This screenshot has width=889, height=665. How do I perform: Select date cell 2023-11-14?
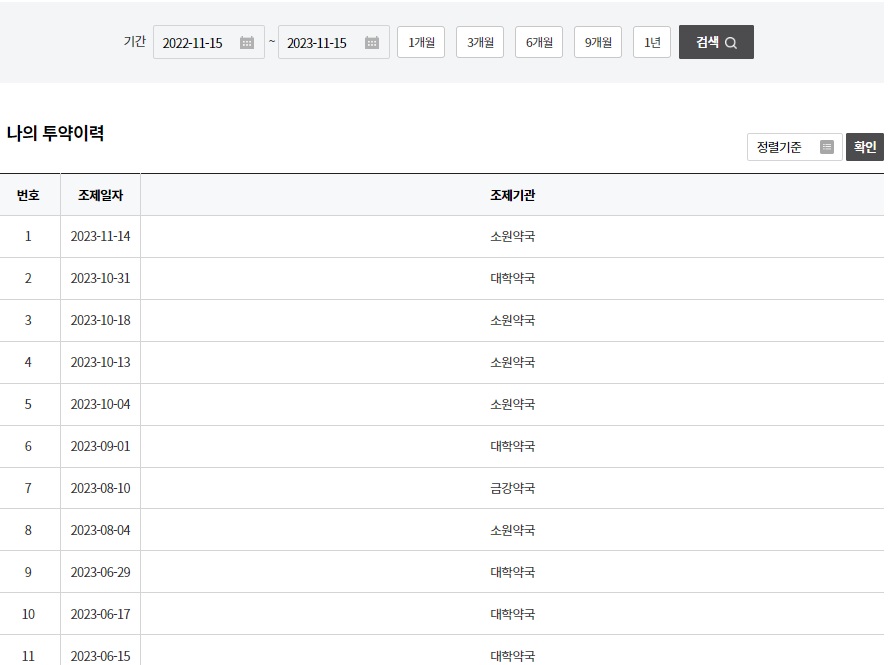pos(100,236)
